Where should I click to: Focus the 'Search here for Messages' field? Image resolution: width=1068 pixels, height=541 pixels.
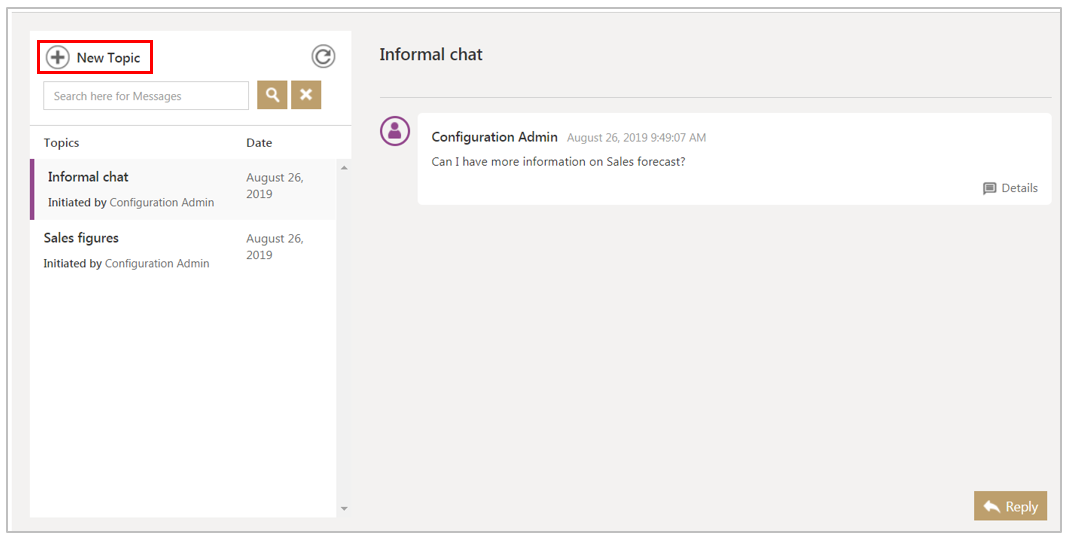pyautogui.click(x=146, y=96)
